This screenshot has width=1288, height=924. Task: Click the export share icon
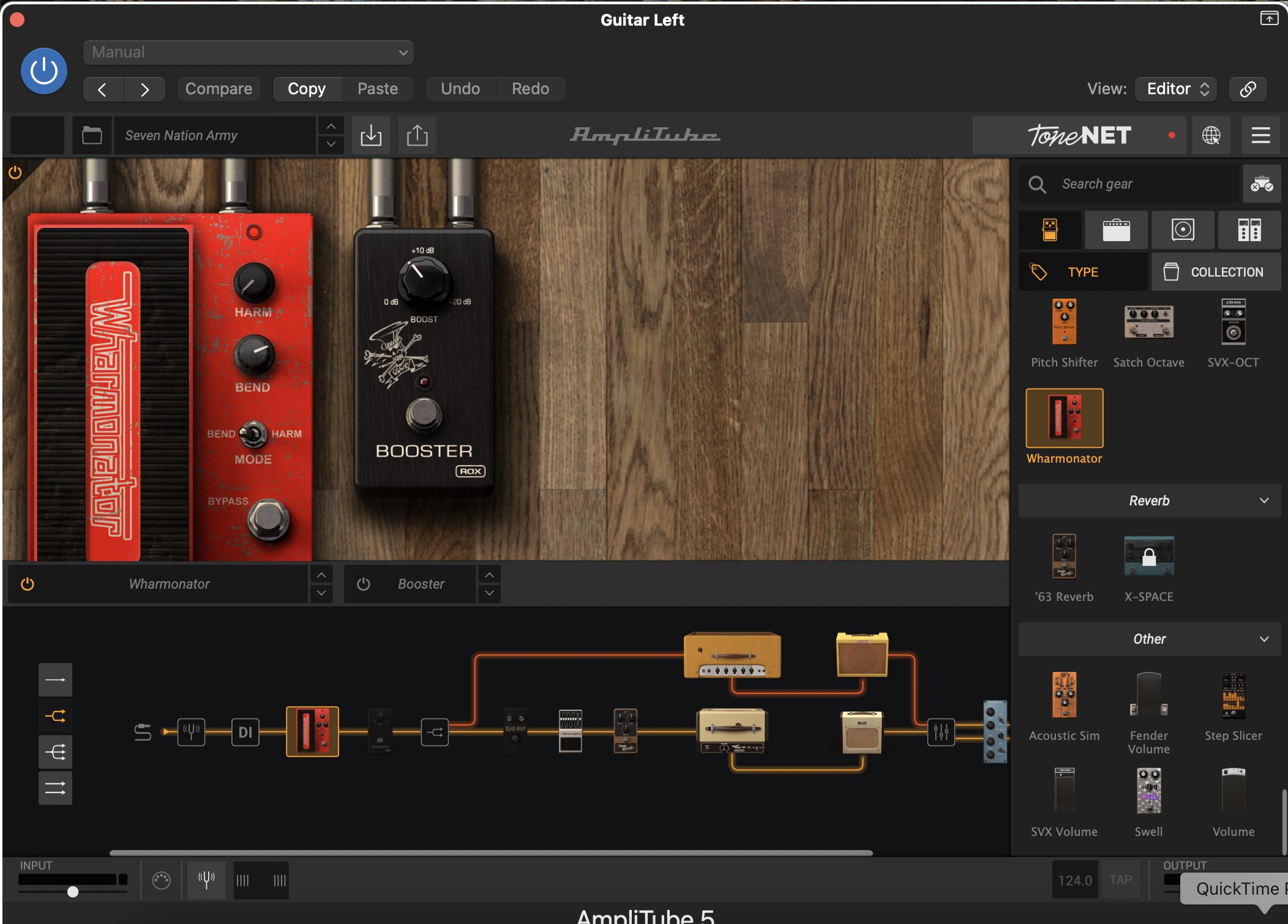[417, 135]
